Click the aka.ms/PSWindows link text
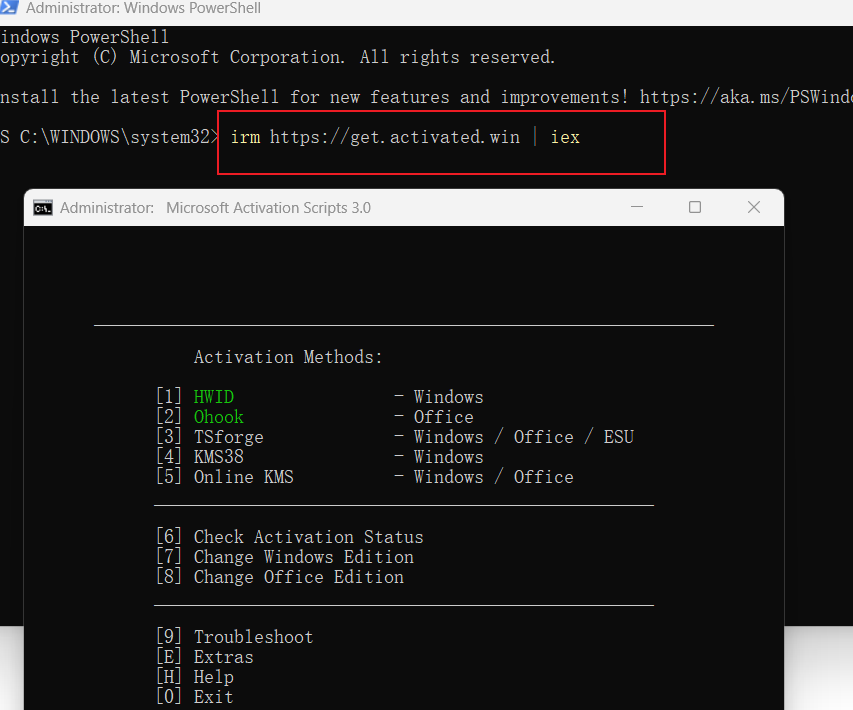853x710 pixels. 746,97
